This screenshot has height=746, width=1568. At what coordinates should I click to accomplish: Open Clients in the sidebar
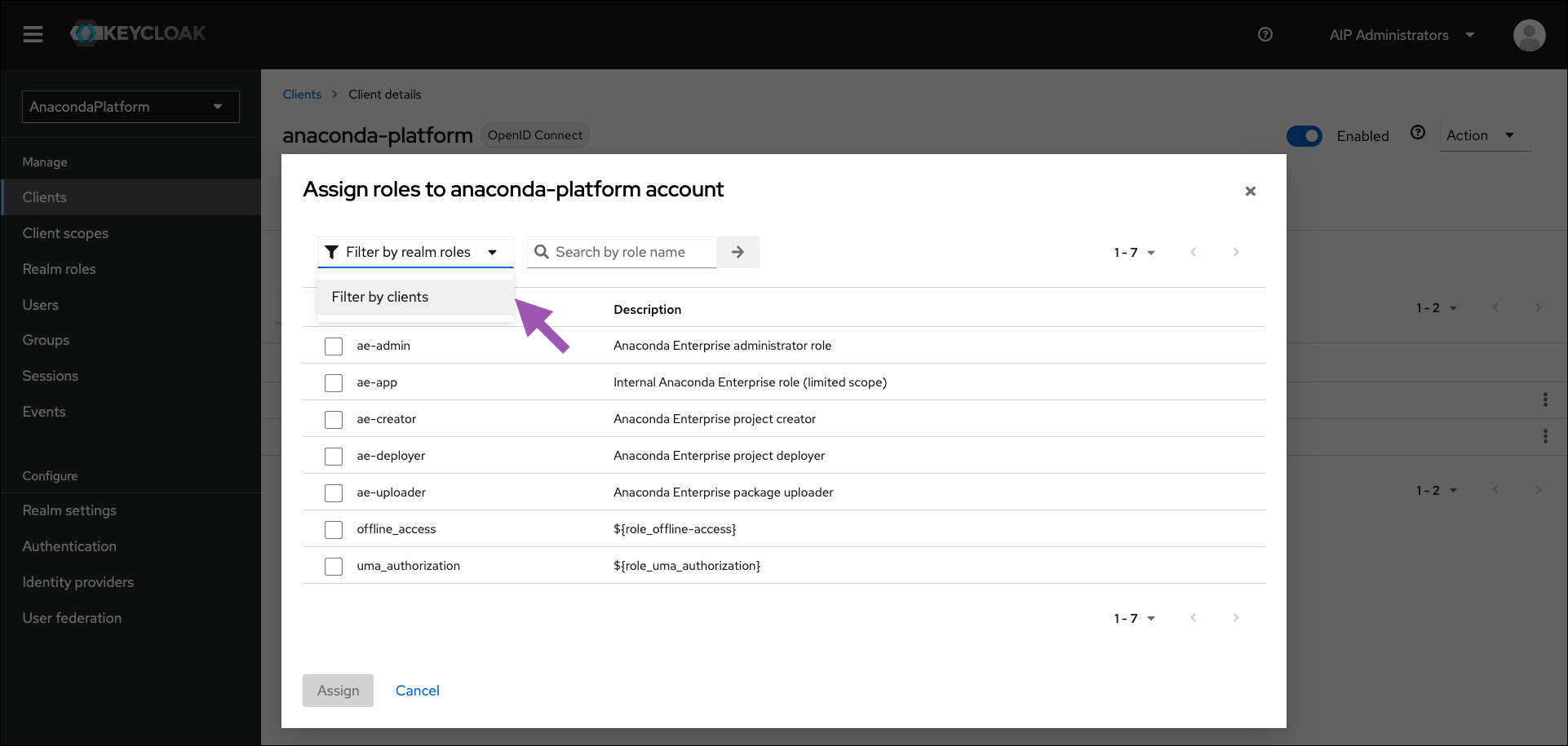pos(131,197)
